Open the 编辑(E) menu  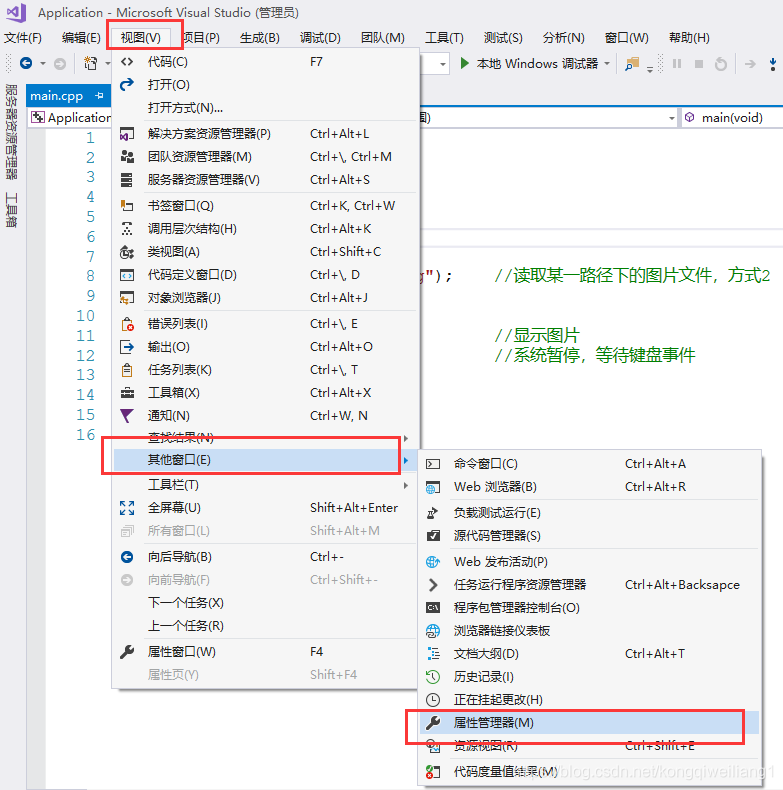[81, 38]
